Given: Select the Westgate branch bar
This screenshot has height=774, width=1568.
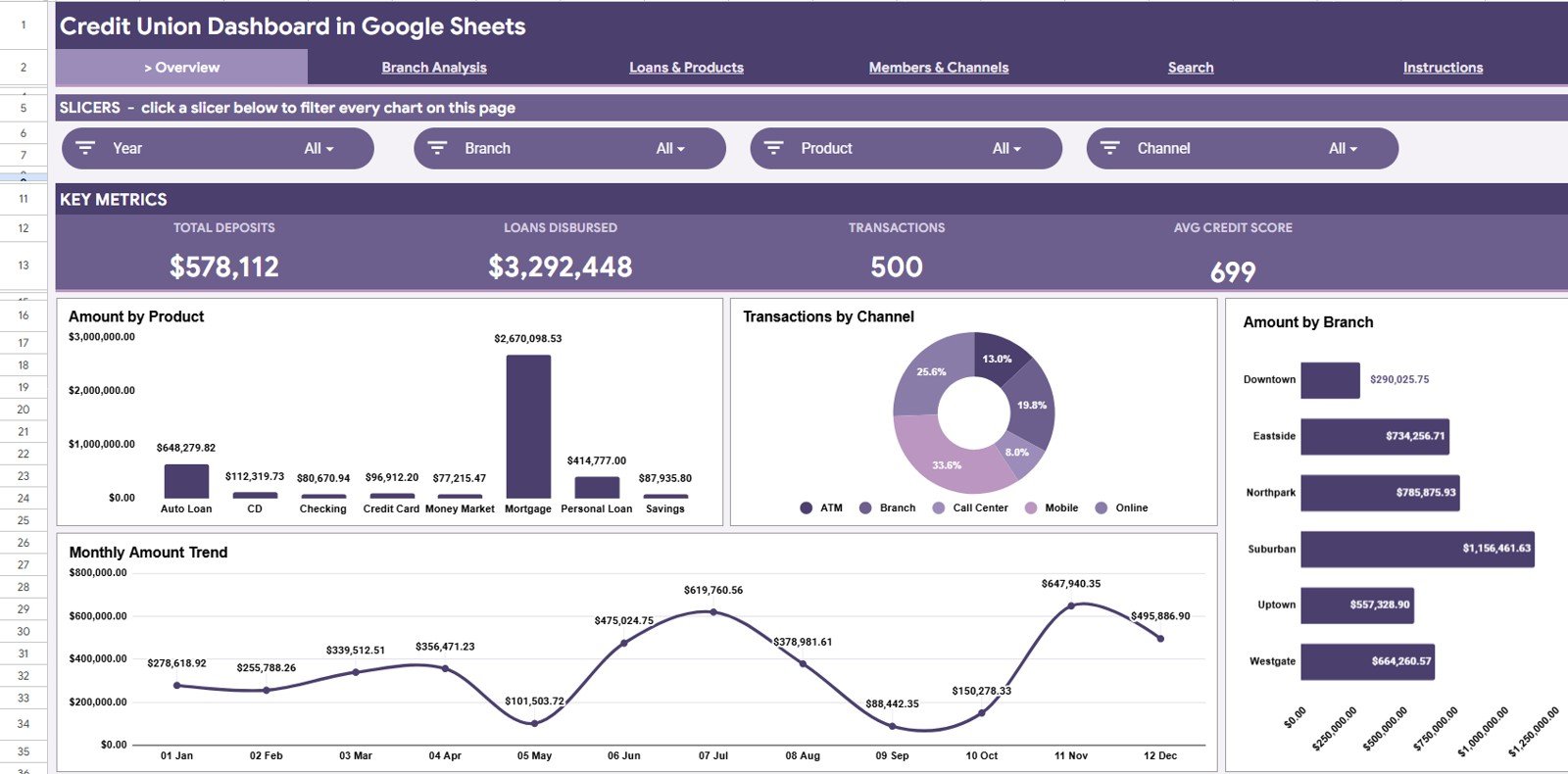Looking at the screenshot, I should [x=1368, y=661].
